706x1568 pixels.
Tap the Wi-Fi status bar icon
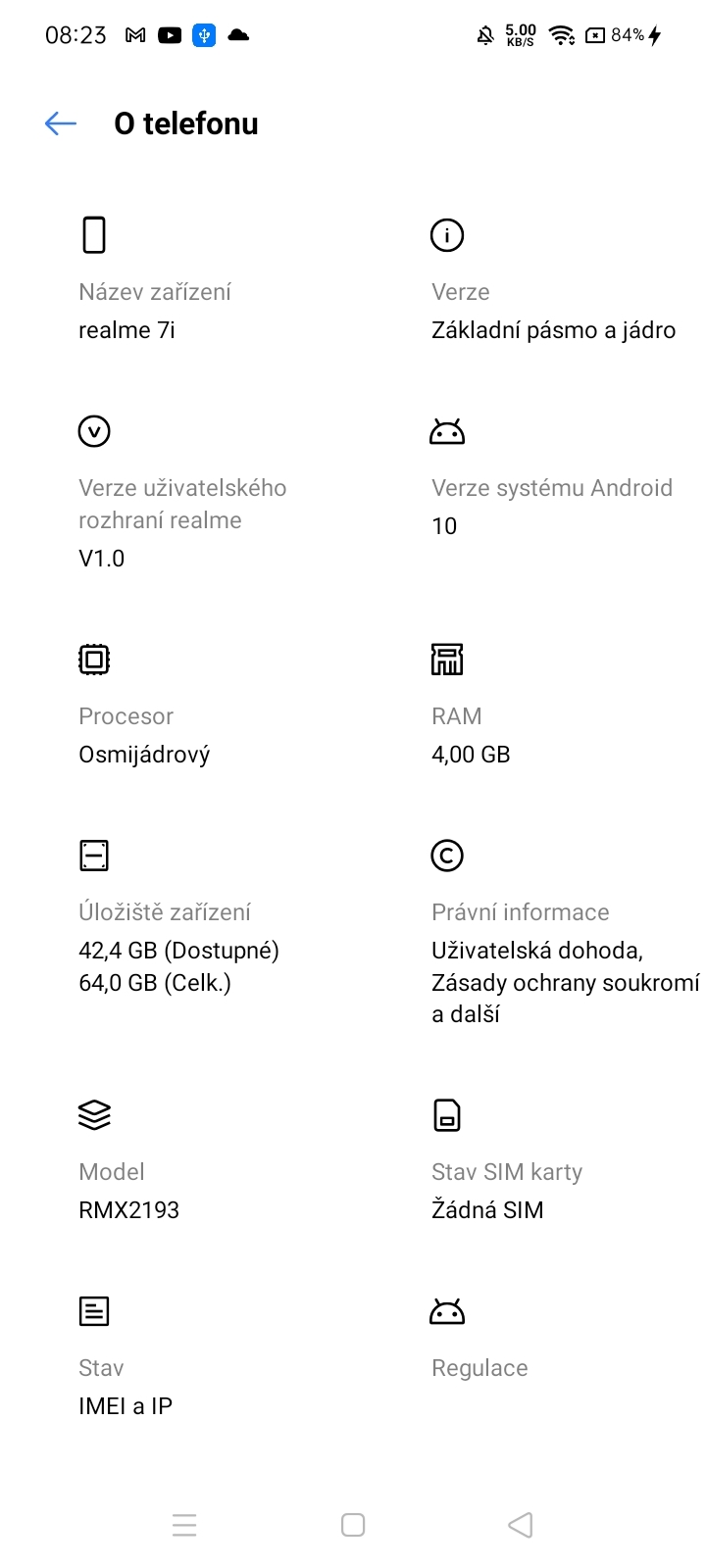point(561,34)
